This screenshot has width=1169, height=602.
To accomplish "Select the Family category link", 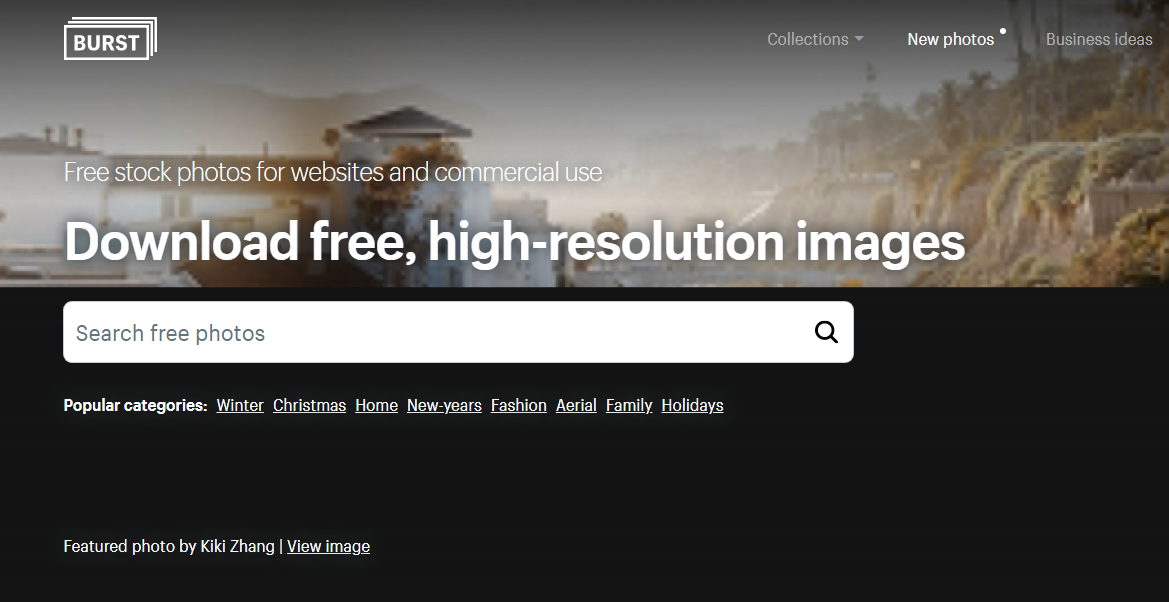I will pyautogui.click(x=629, y=405).
